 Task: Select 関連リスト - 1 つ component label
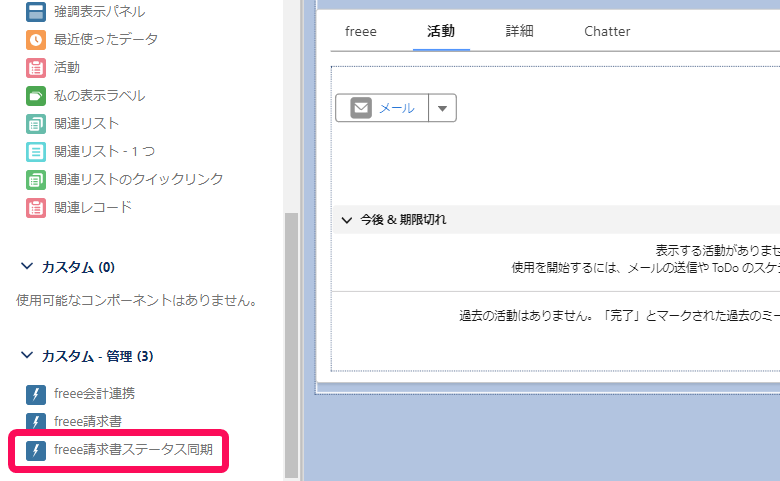104,151
